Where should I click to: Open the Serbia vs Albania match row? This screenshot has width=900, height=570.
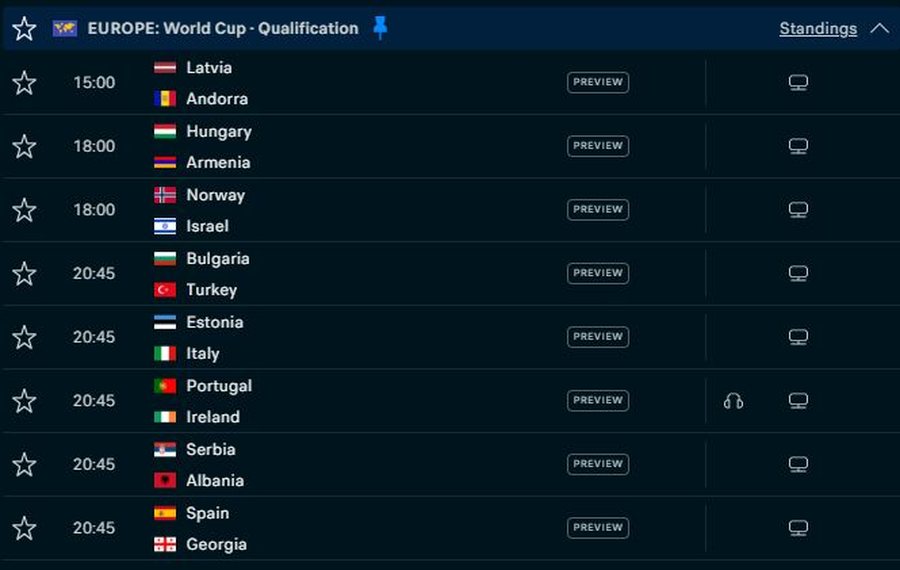tap(400, 464)
